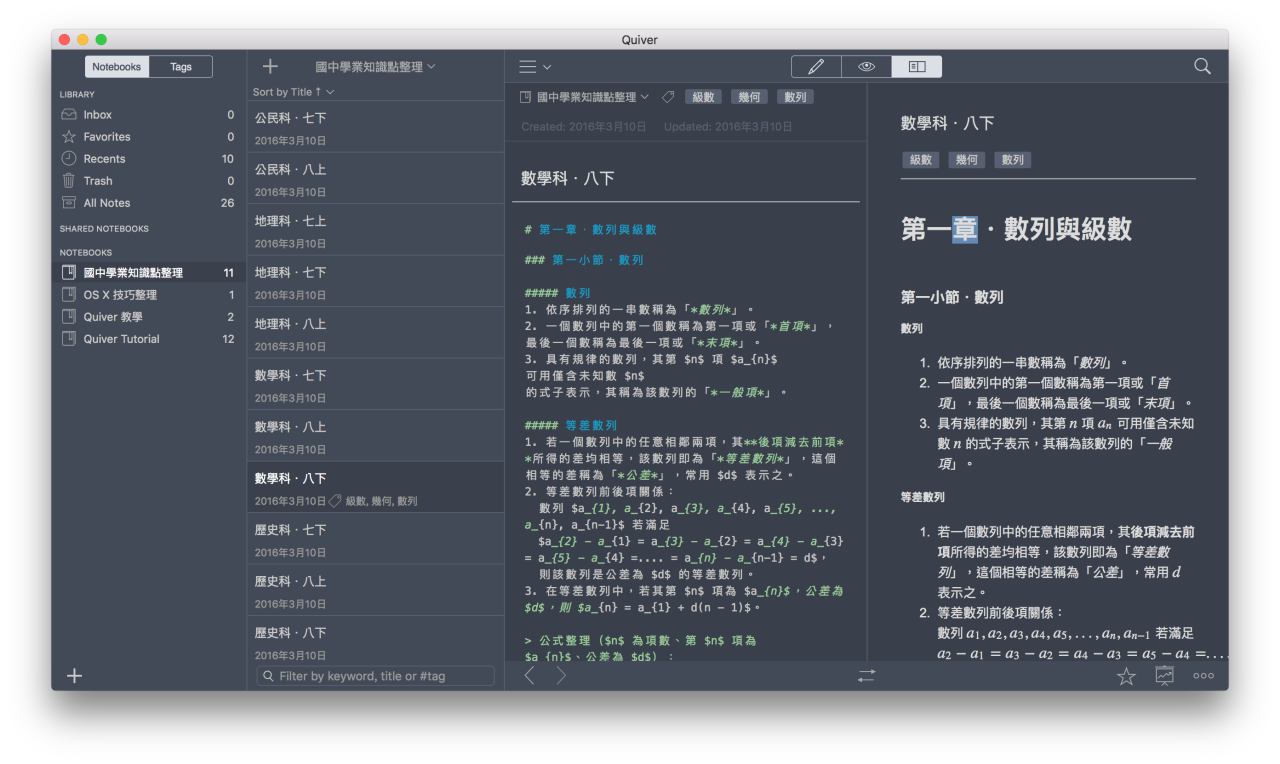The width and height of the screenshot is (1280, 764).
Task: Click the 數列 tag in preview pane
Action: click(1012, 160)
